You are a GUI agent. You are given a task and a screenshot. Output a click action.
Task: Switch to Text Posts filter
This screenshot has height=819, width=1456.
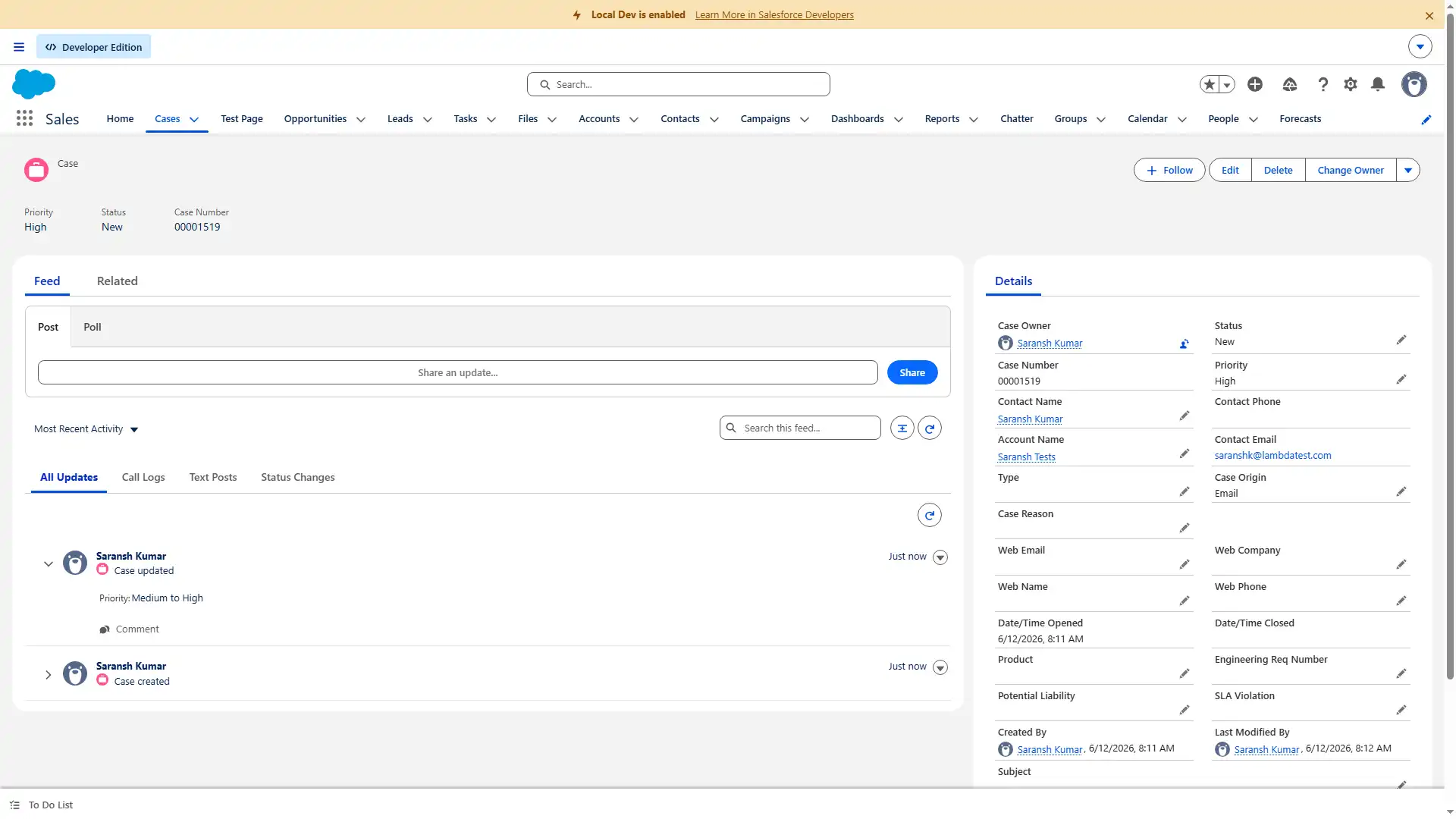pyautogui.click(x=213, y=477)
